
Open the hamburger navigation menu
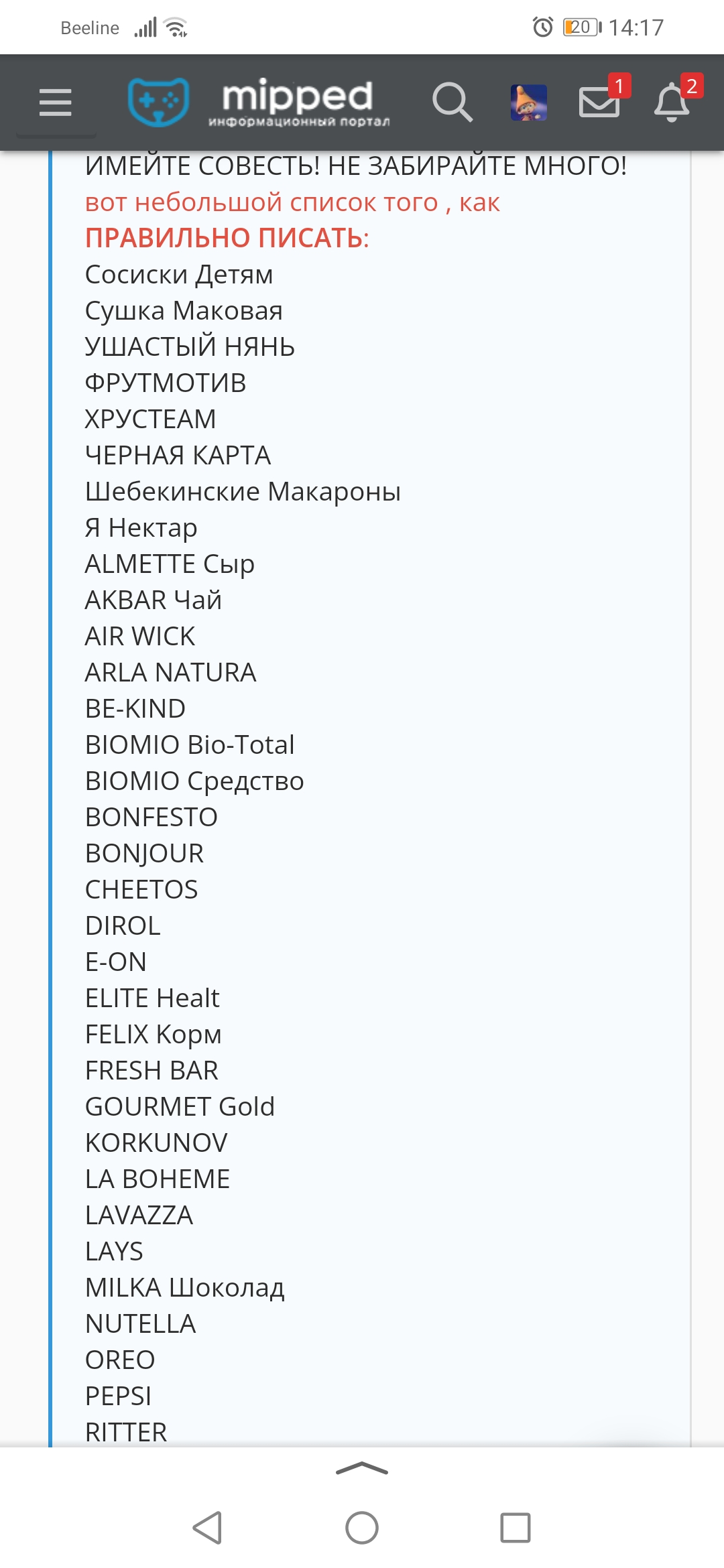56,103
